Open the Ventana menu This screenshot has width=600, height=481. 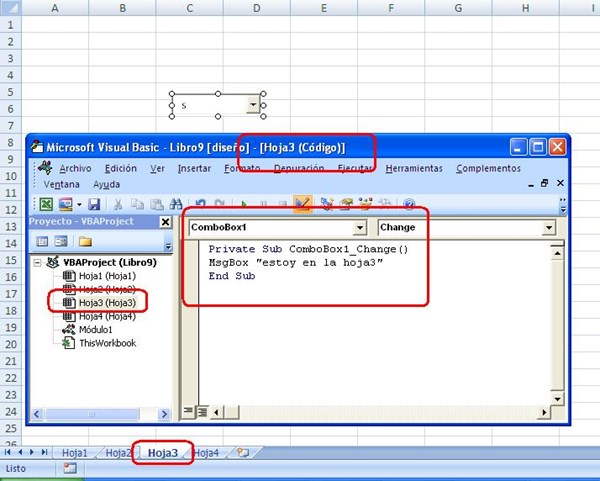tap(62, 184)
